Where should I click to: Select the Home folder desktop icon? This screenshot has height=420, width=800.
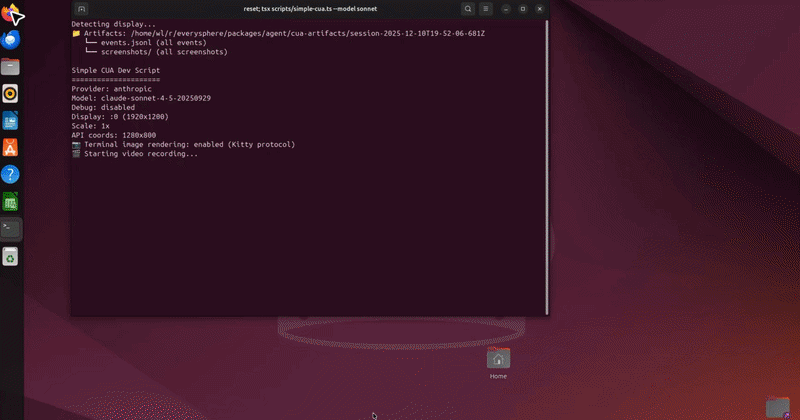point(498,364)
